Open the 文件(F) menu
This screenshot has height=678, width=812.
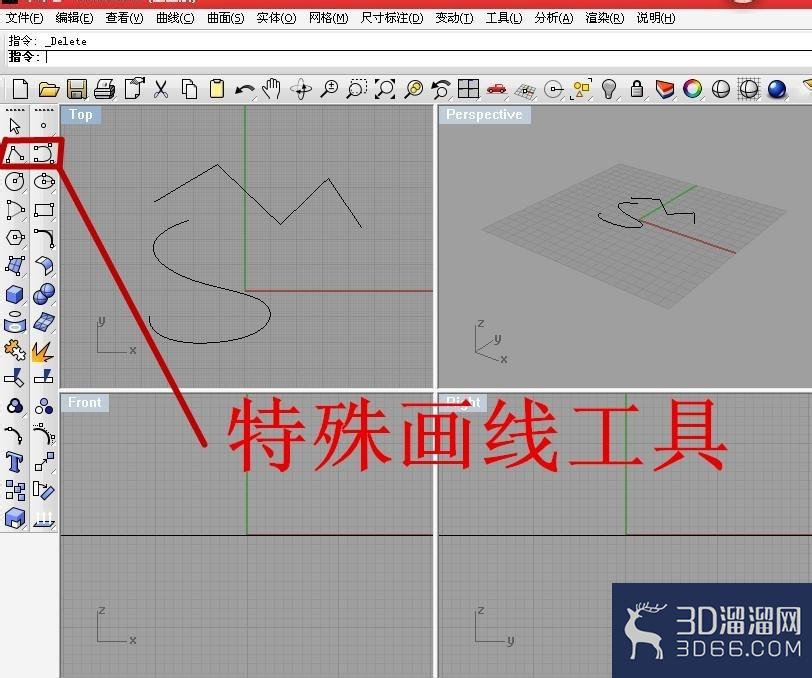pyautogui.click(x=24, y=18)
